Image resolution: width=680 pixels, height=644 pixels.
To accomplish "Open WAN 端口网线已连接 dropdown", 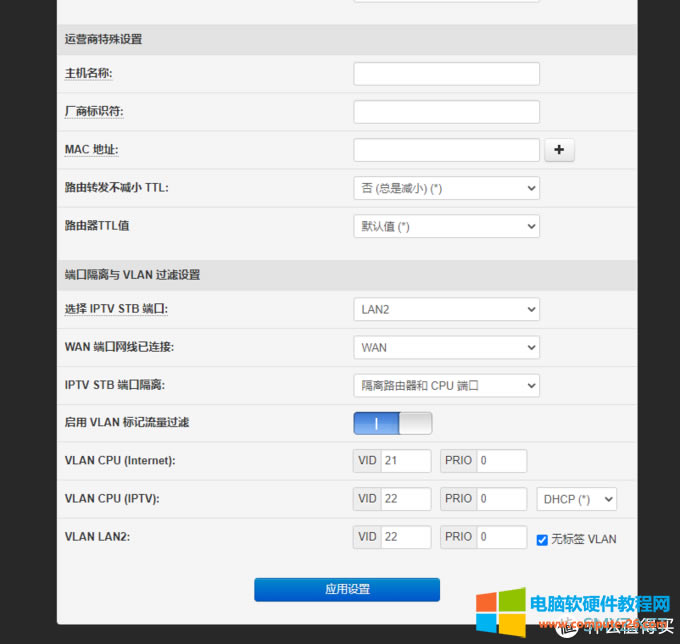I will tap(446, 347).
